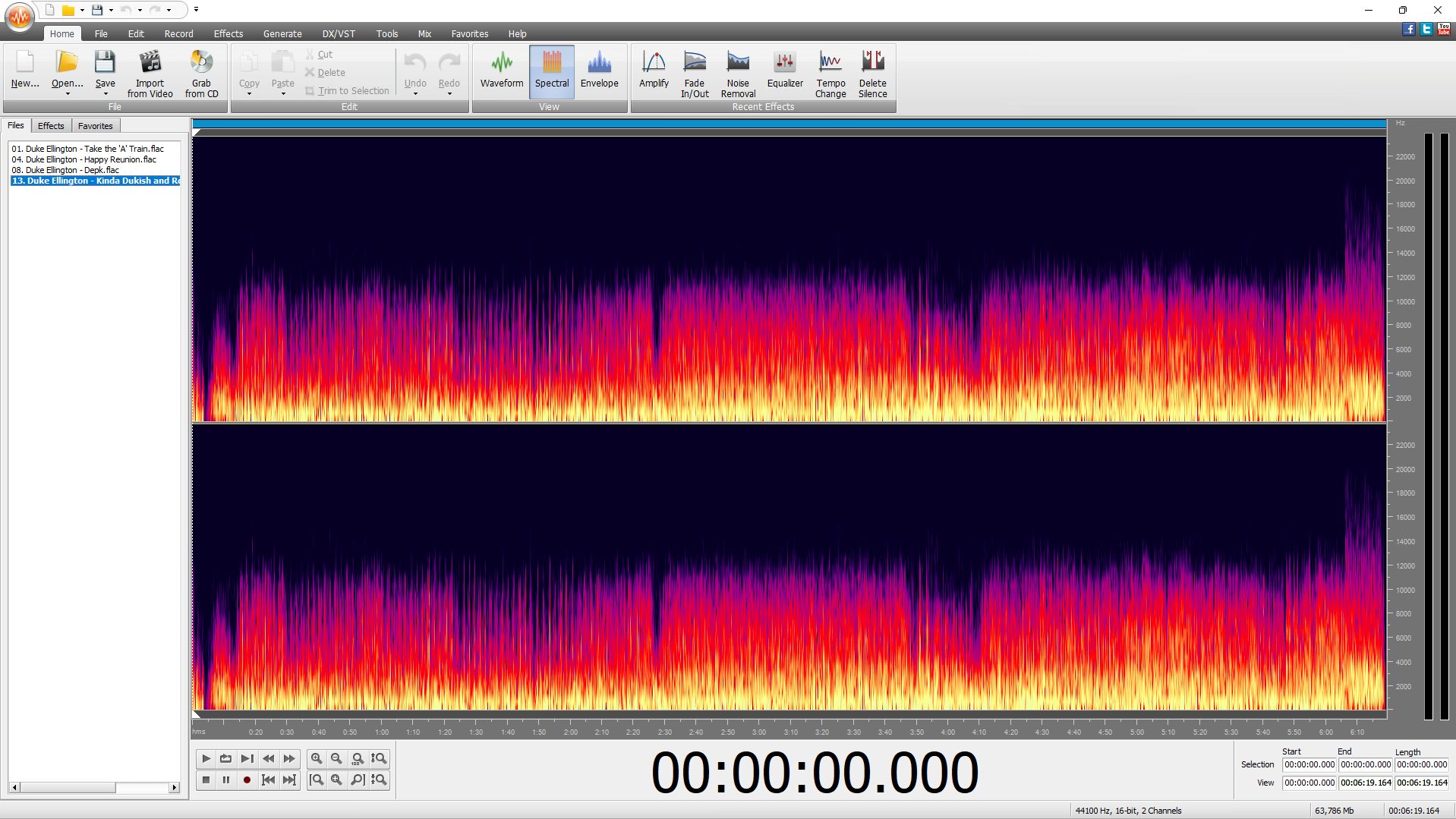Enable Envelope view mode

coord(599,71)
